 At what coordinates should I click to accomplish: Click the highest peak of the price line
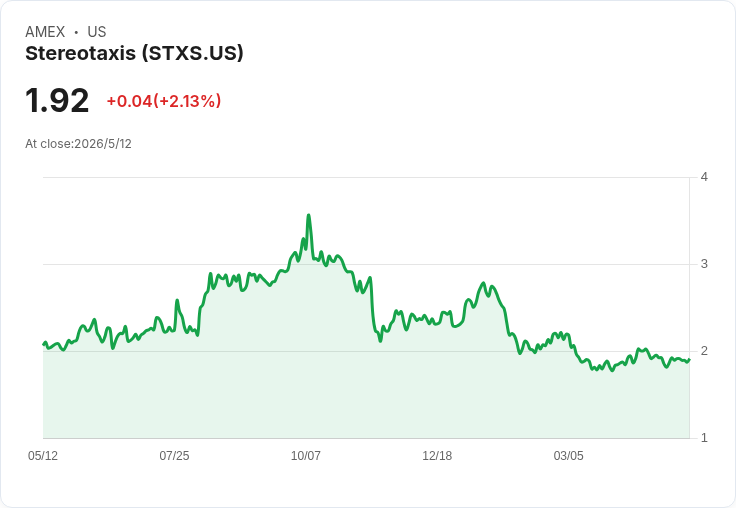tap(308, 215)
